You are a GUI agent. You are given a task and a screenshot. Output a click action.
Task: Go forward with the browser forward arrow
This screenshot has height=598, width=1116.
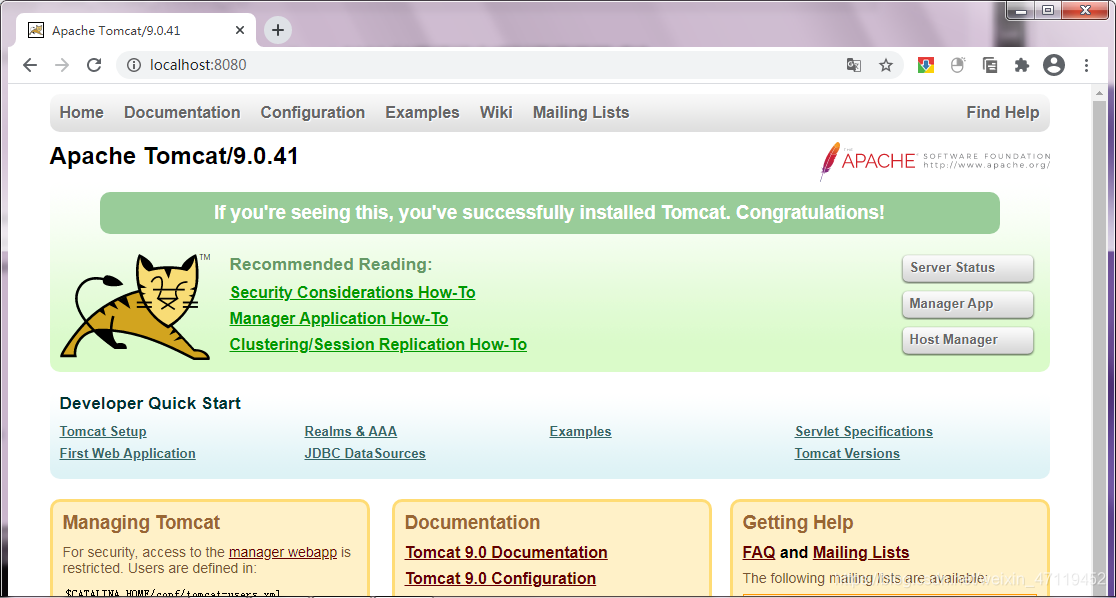click(62, 65)
